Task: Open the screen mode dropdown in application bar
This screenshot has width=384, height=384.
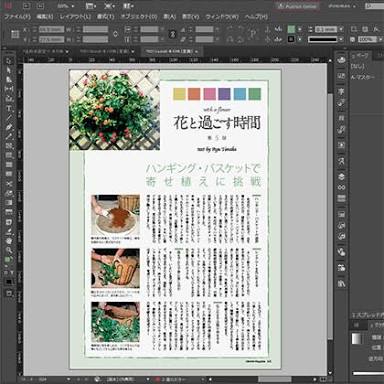Action: pyautogui.click(x=109, y=6)
